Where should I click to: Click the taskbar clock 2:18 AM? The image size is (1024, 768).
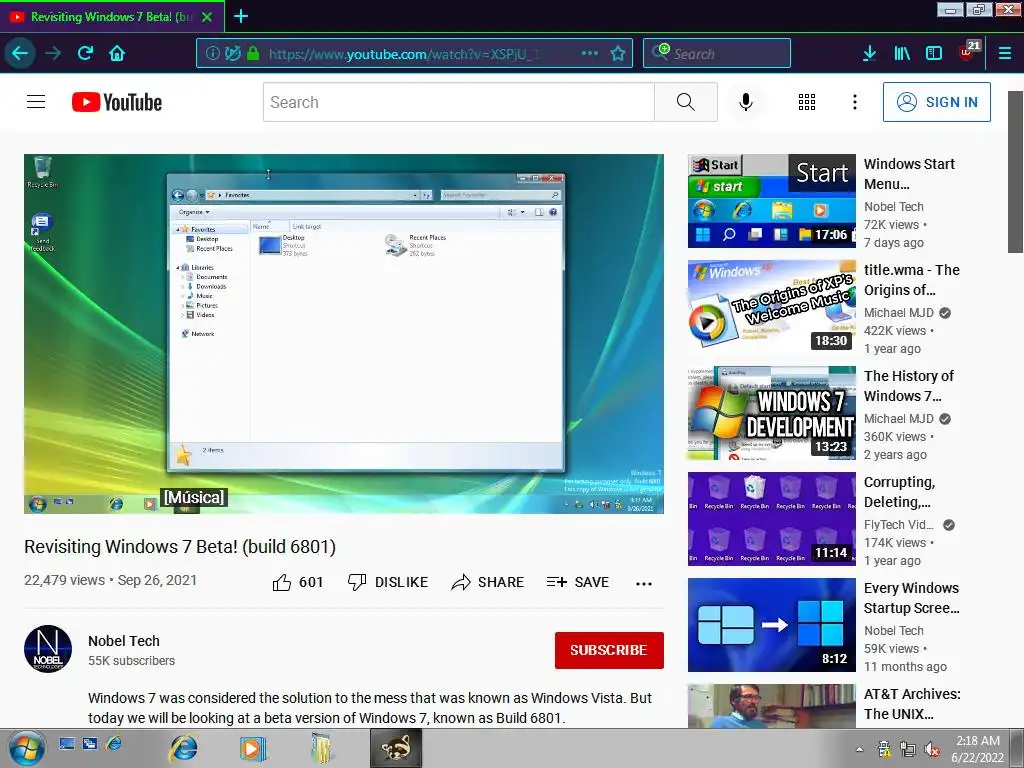978,749
